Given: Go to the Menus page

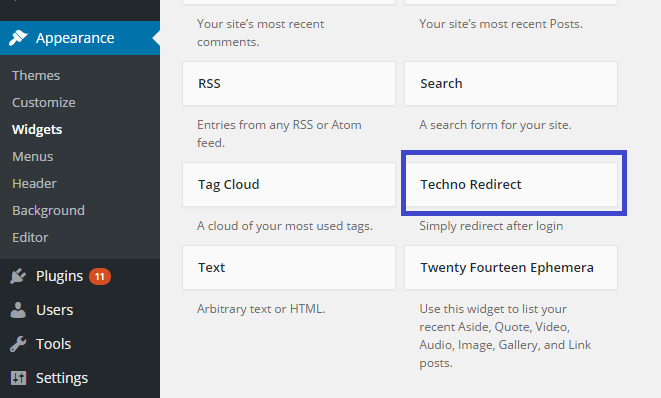Looking at the screenshot, I should (32, 156).
